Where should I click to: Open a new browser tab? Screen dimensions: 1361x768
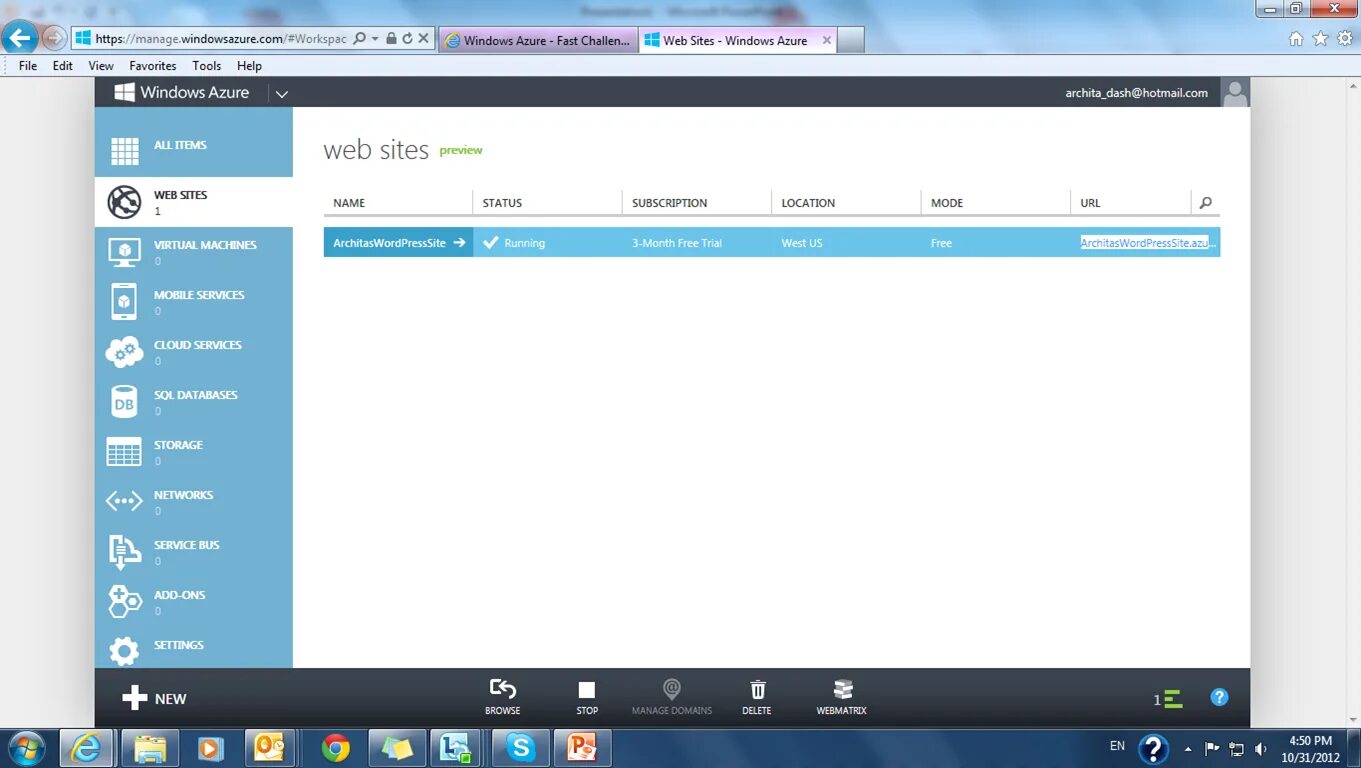851,40
